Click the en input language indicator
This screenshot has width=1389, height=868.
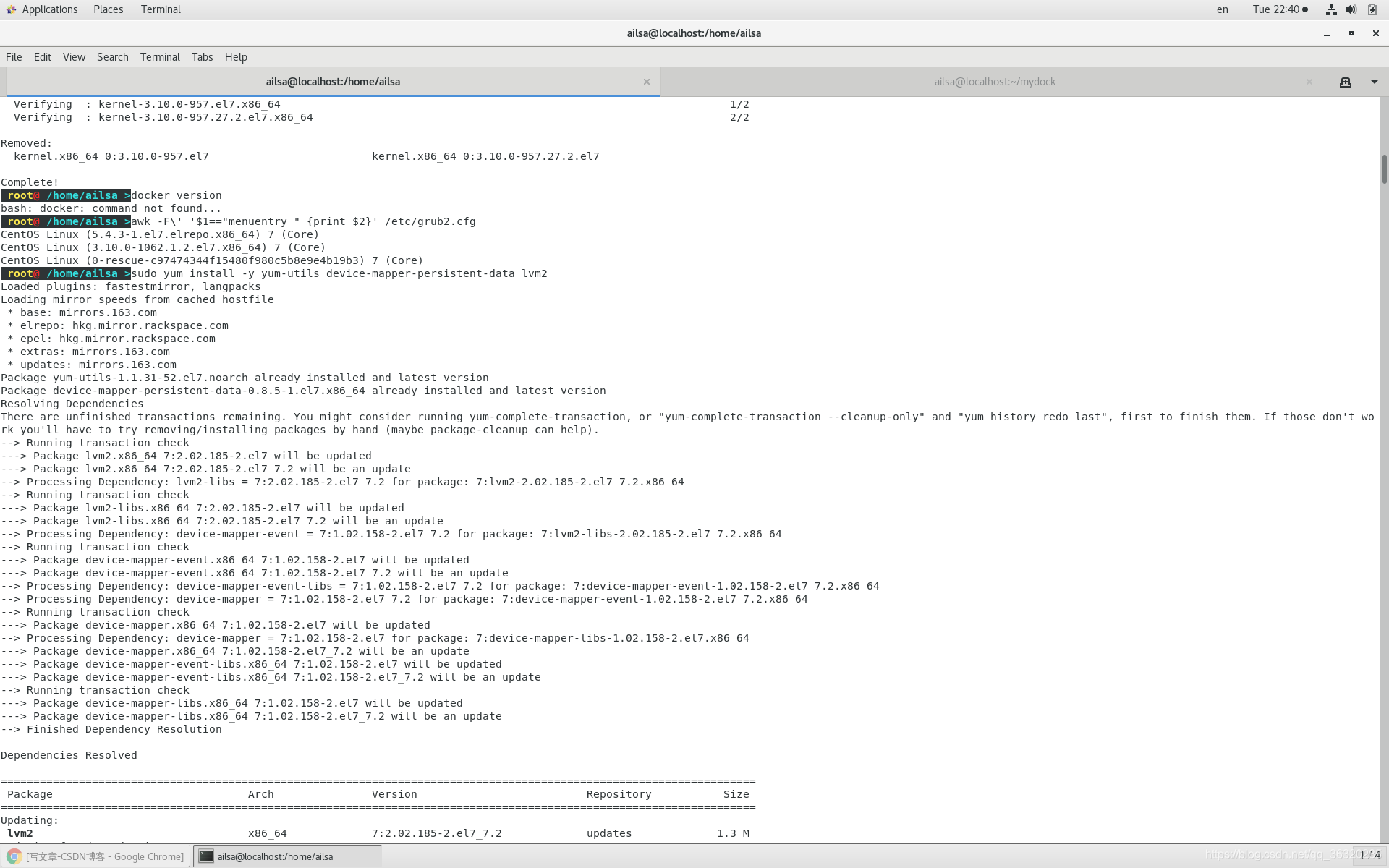[x=1222, y=9]
